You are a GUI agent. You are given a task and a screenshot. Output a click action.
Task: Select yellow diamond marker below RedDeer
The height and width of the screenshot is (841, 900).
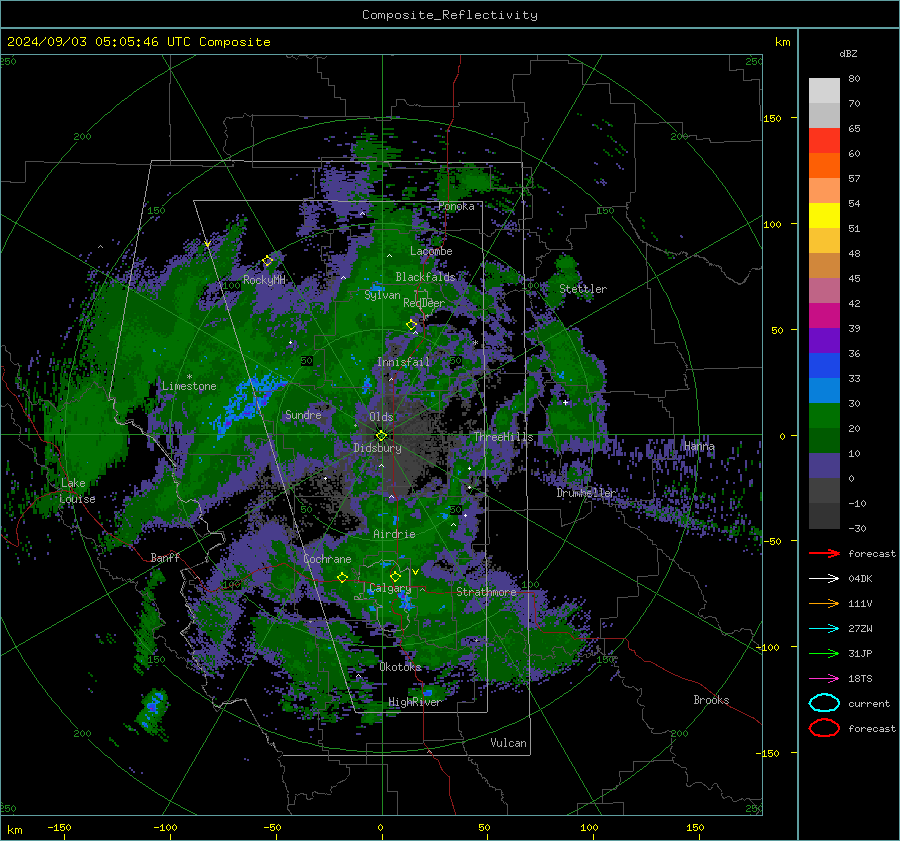(412, 325)
